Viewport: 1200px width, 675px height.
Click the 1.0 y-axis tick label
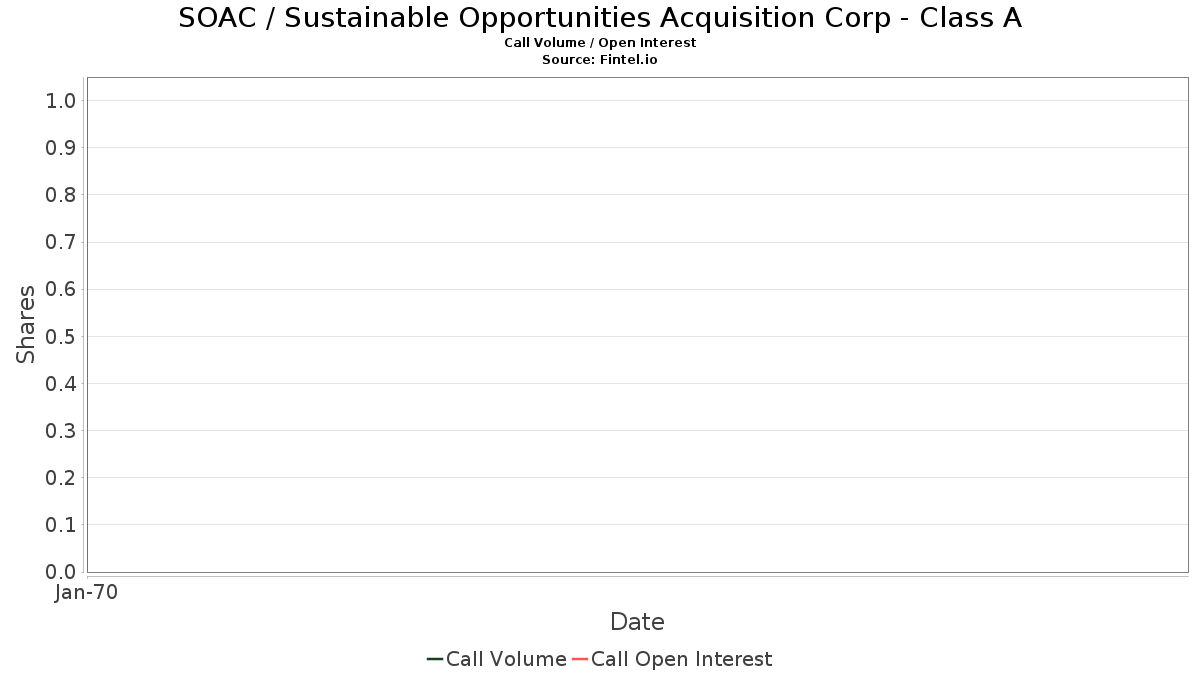[x=61, y=100]
